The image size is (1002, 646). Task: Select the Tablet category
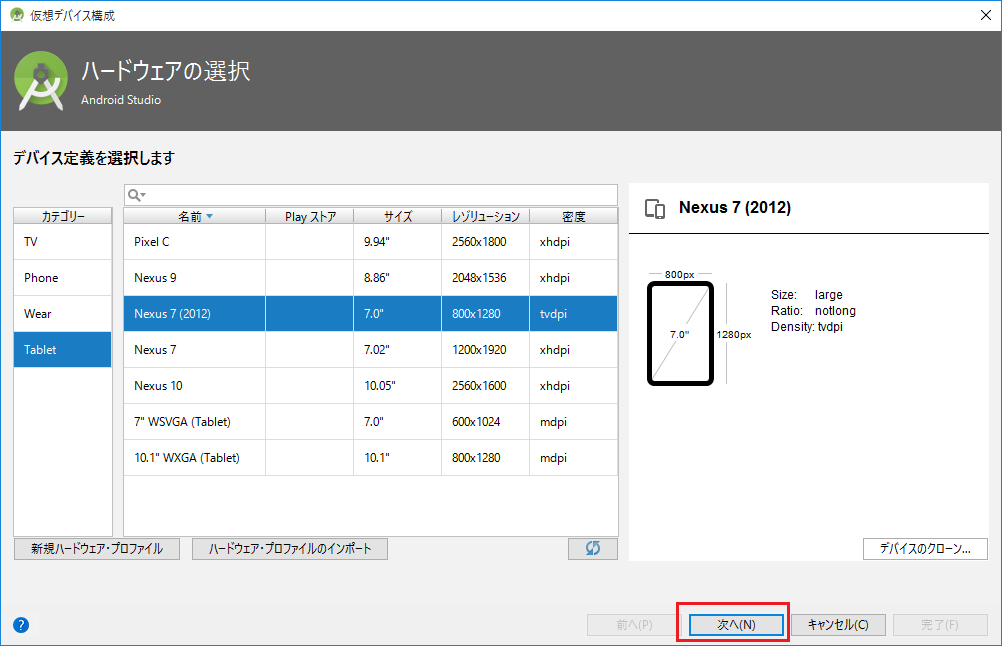[x=63, y=350]
